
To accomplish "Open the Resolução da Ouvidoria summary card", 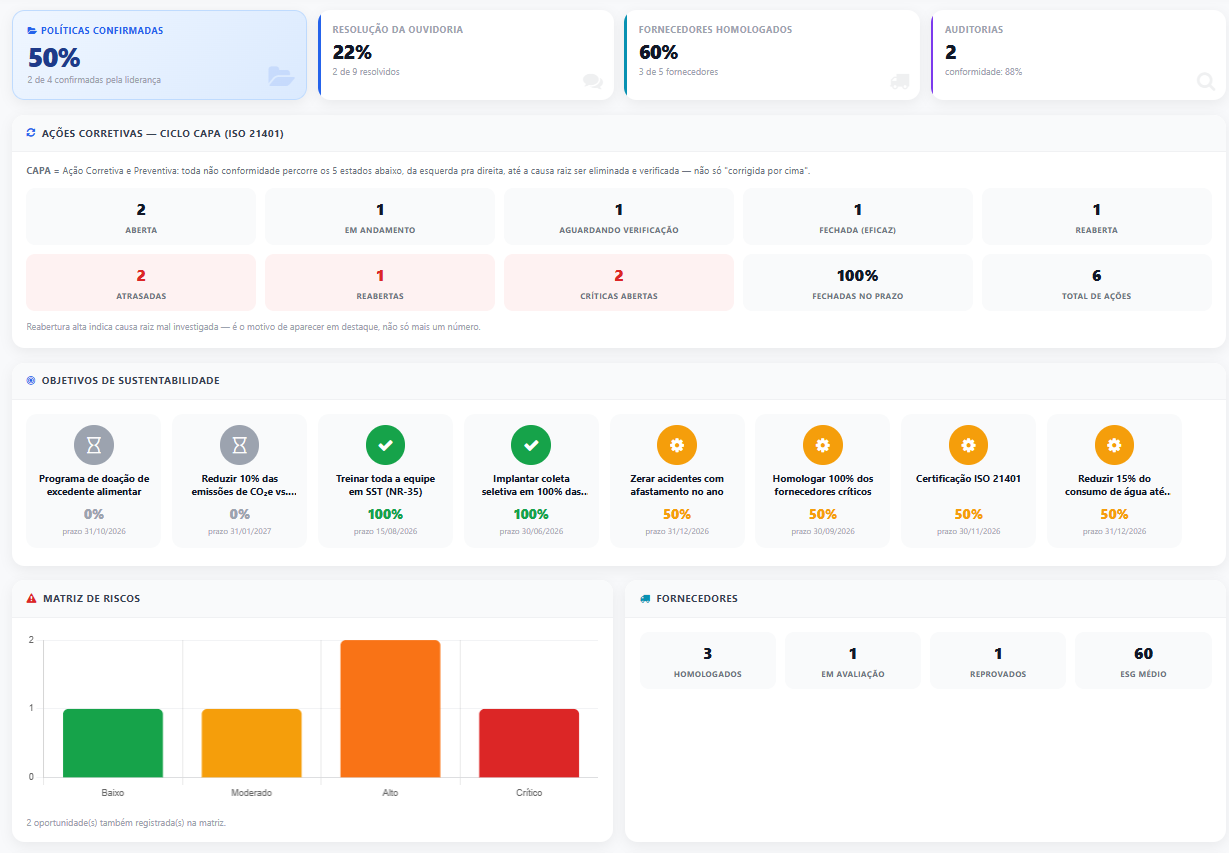I will click(x=465, y=55).
